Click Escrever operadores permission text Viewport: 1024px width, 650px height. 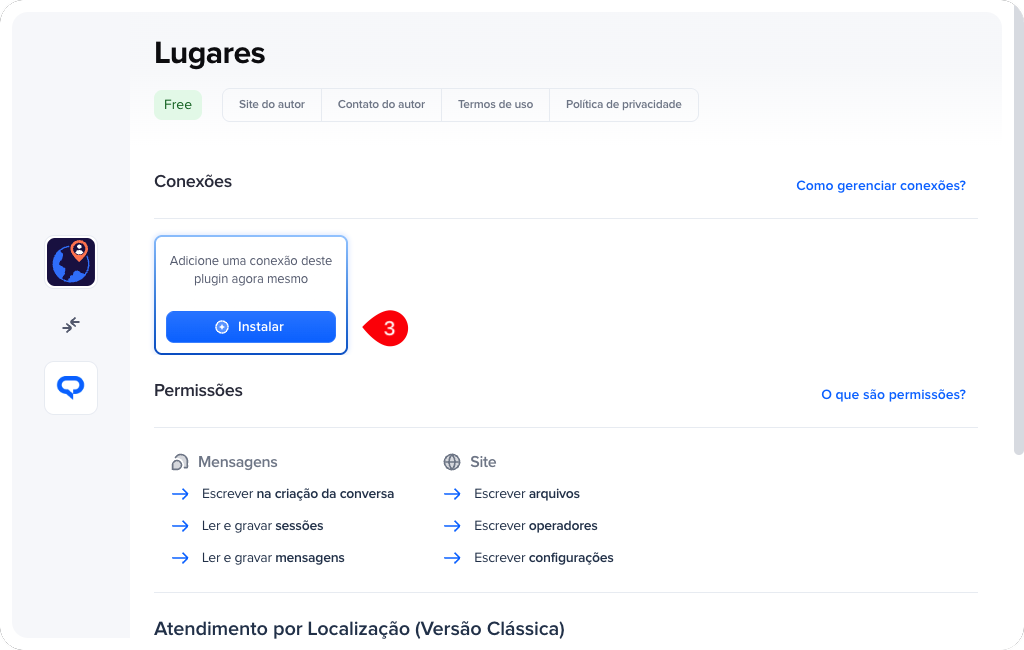[536, 526]
